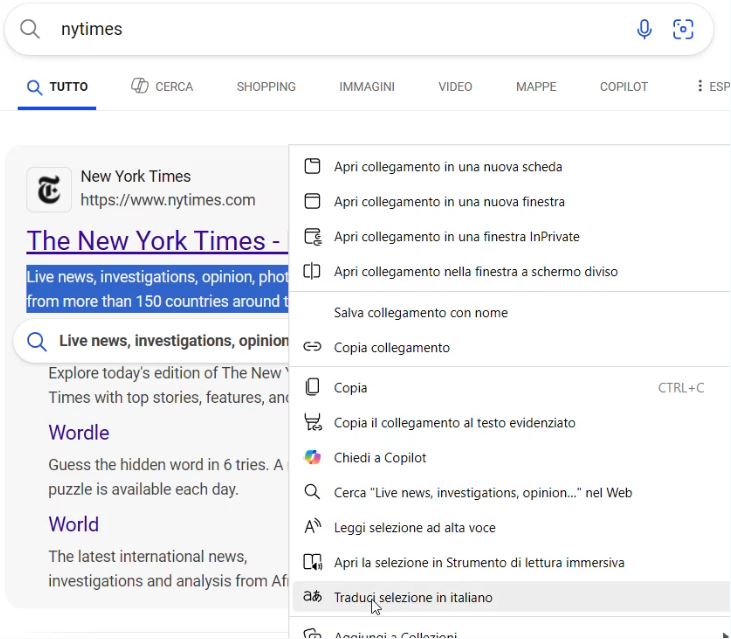The width and height of the screenshot is (731, 639).
Task: Open the COPILOT tab
Action: tap(624, 87)
